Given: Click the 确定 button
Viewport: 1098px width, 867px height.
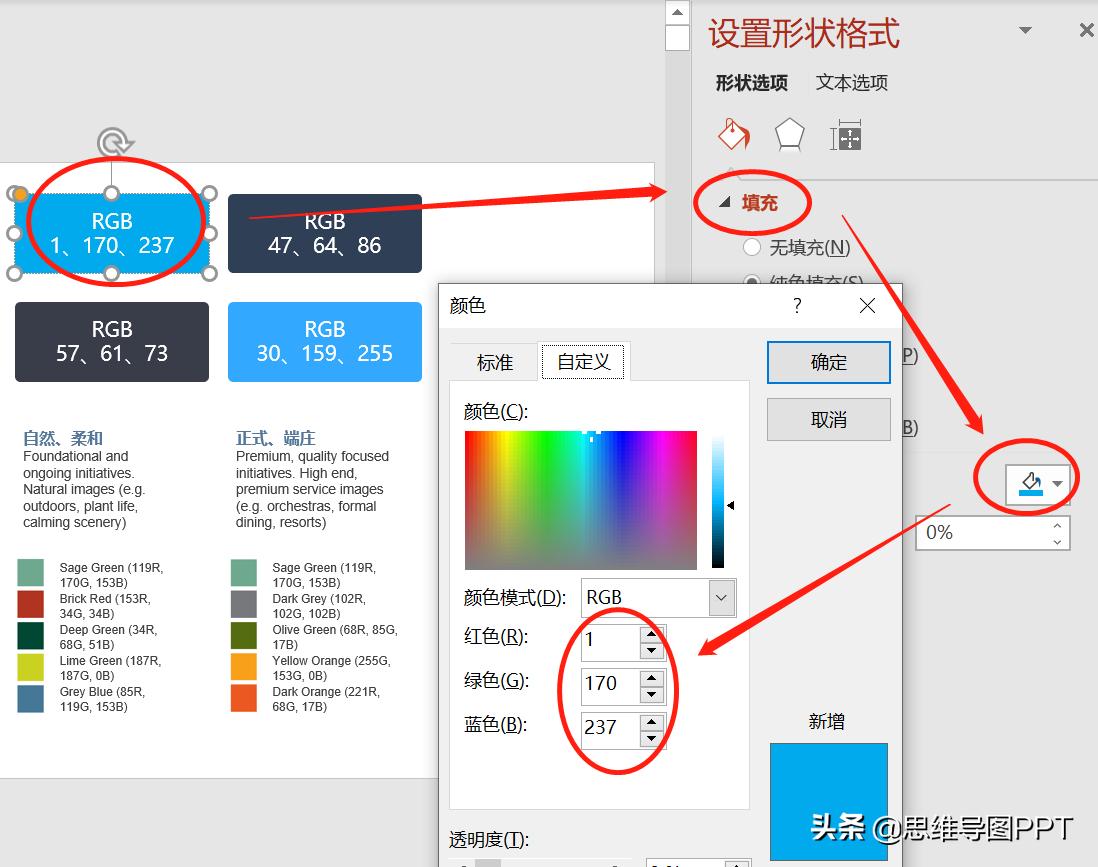Looking at the screenshot, I should point(828,362).
